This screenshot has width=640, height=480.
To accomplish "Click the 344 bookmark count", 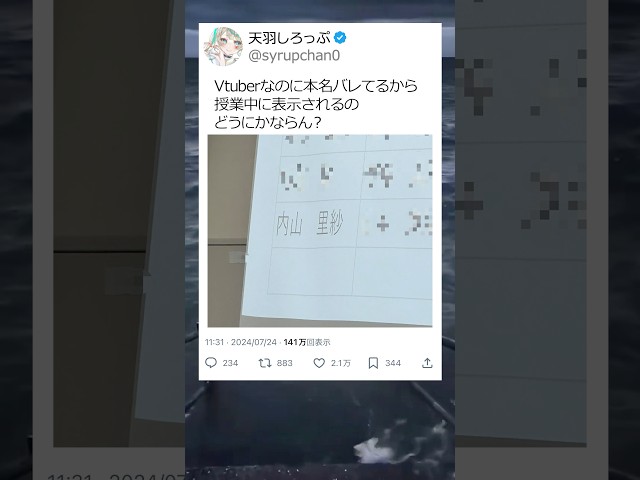I will pyautogui.click(x=393, y=363).
